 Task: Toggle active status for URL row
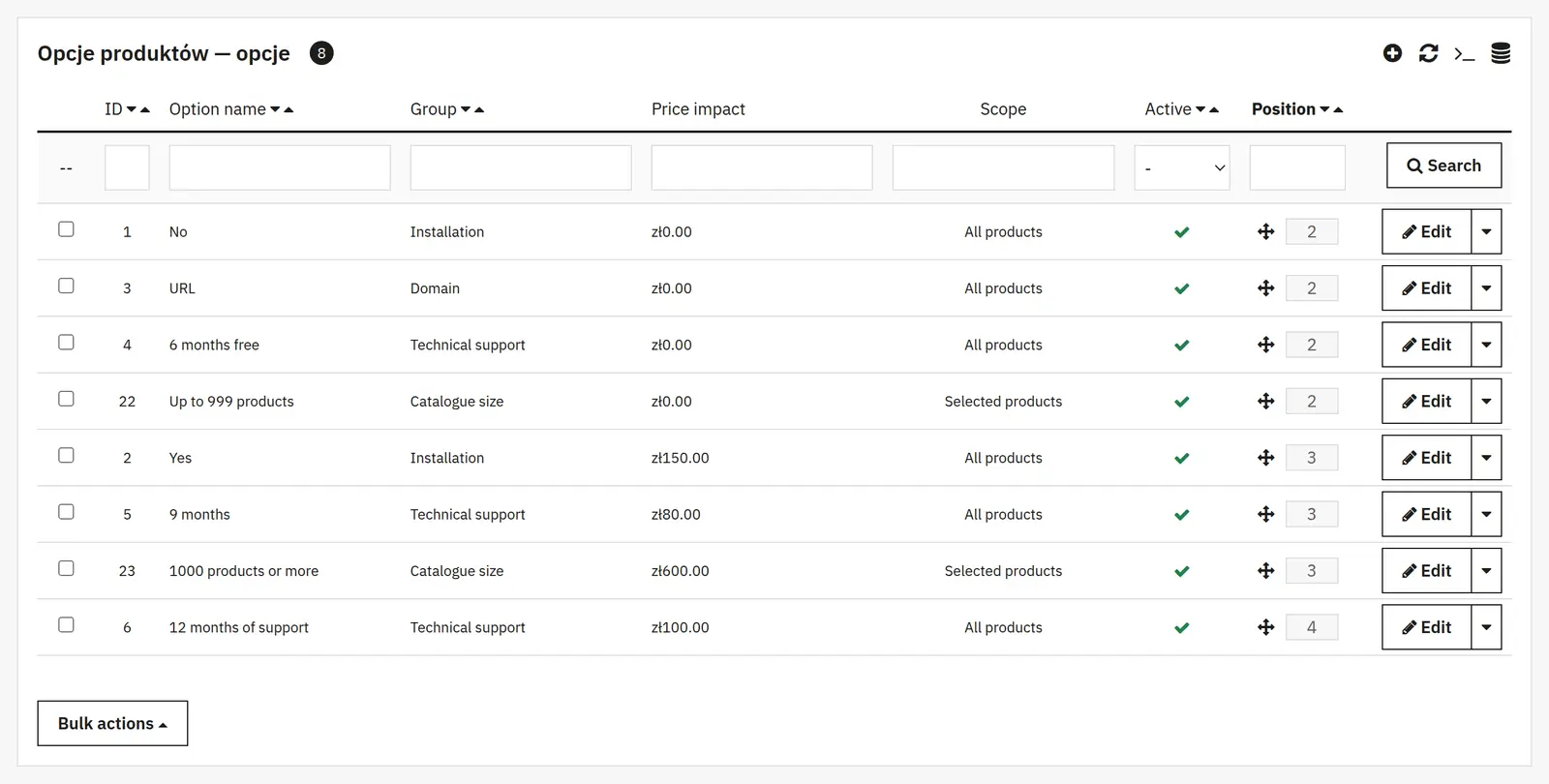pos(1182,288)
